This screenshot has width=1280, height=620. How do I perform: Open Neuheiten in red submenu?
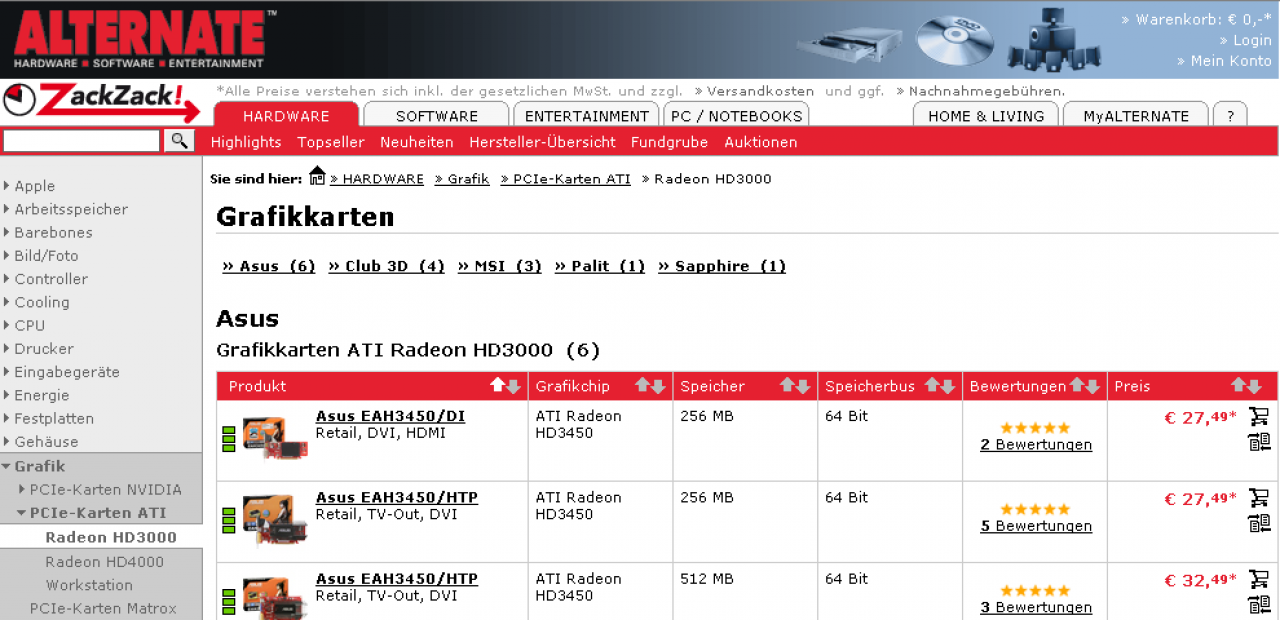(417, 142)
